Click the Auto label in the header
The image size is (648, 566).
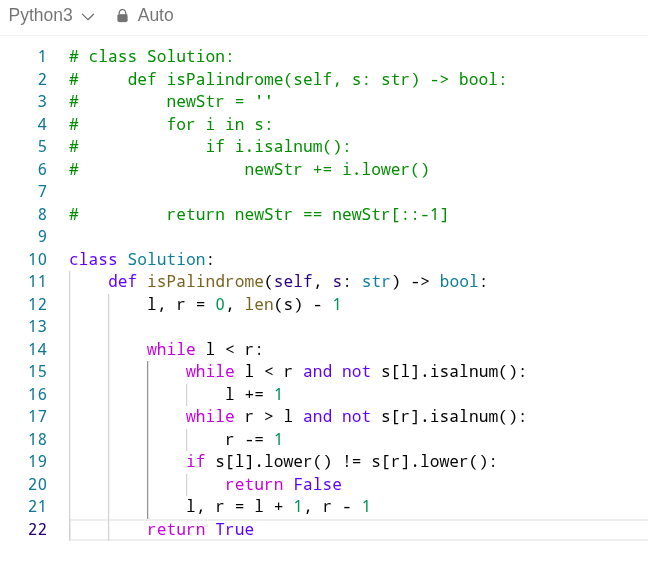coord(155,15)
